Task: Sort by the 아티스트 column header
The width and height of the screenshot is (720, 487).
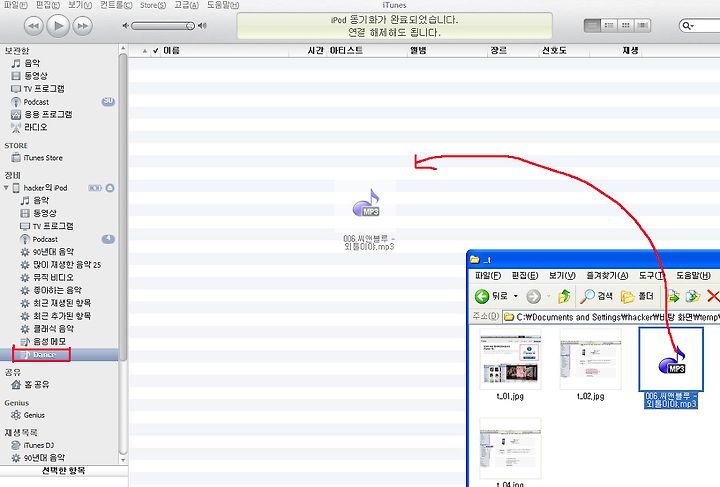Action: (x=346, y=50)
